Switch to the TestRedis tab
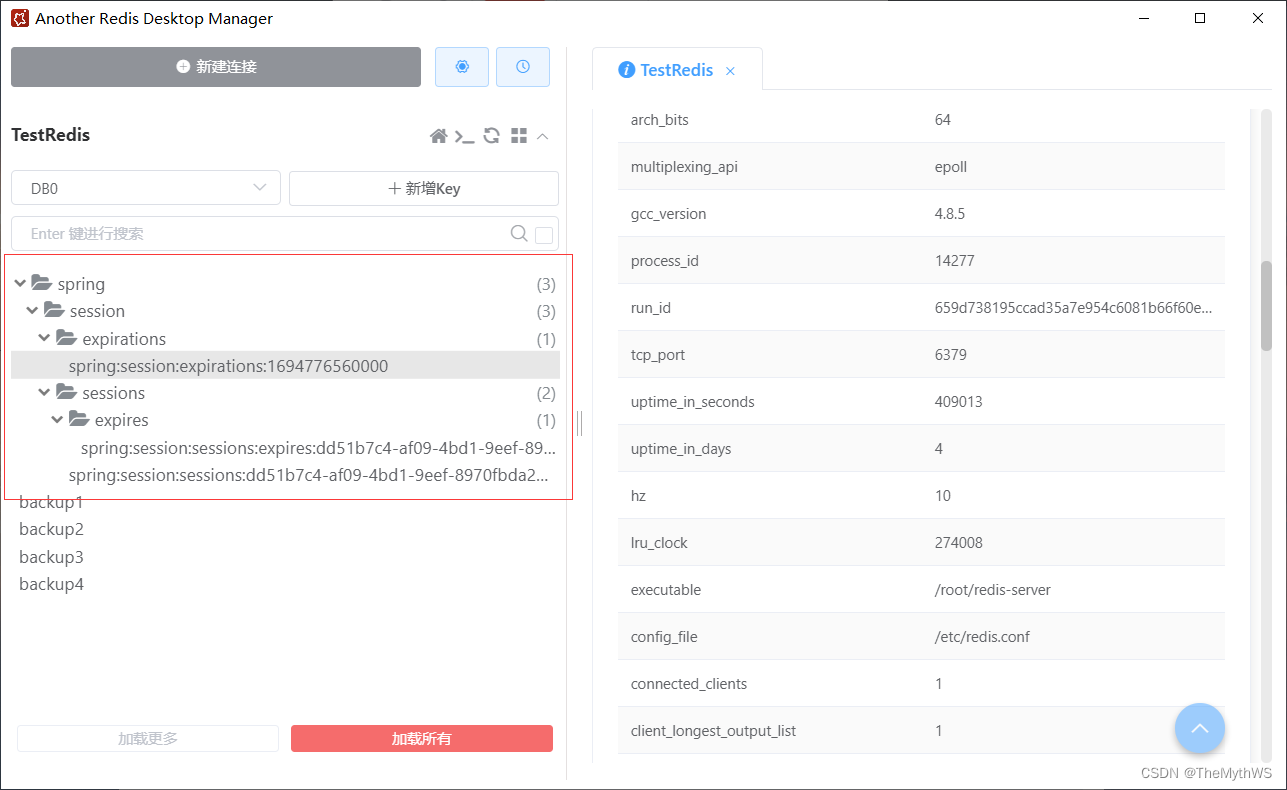Screen dimensions: 1287x790 (677, 70)
